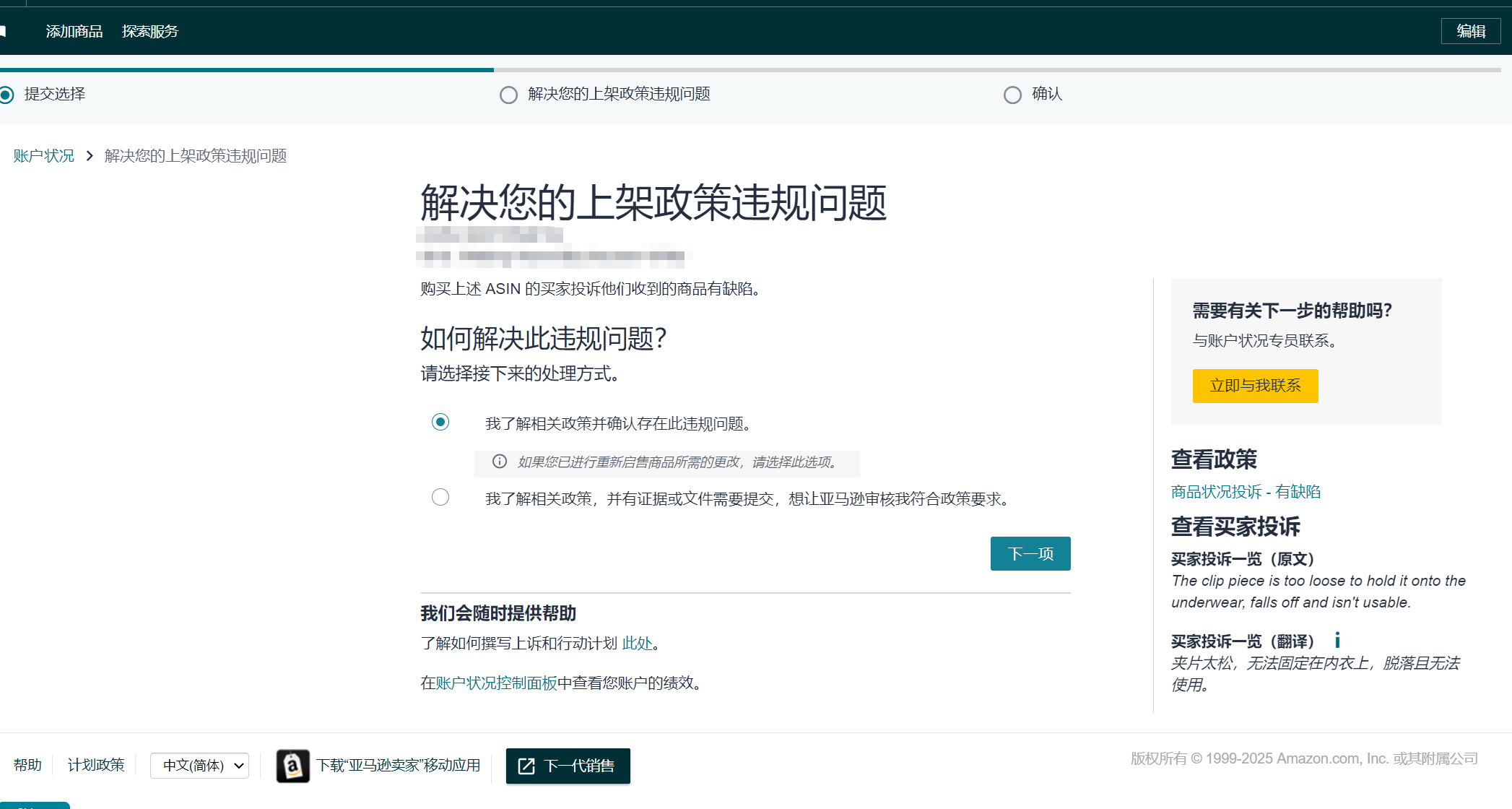Click 计划政策 footer link
Viewport: 1512px width, 809px height.
96,765
